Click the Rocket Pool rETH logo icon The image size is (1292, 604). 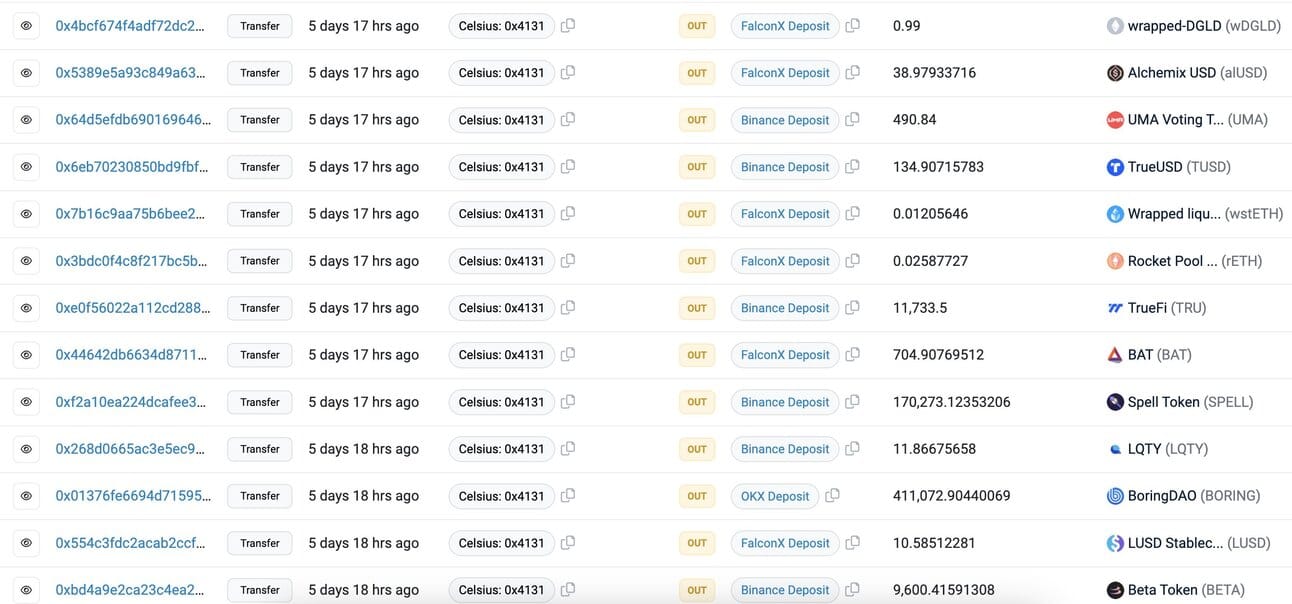1115,261
